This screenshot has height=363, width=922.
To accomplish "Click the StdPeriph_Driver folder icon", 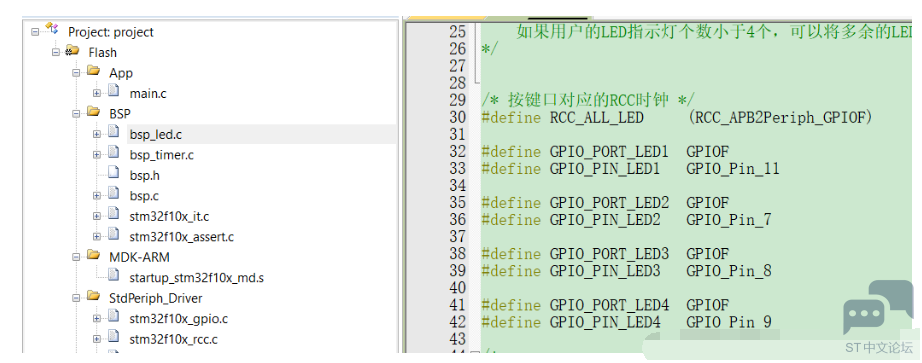I will [93, 297].
